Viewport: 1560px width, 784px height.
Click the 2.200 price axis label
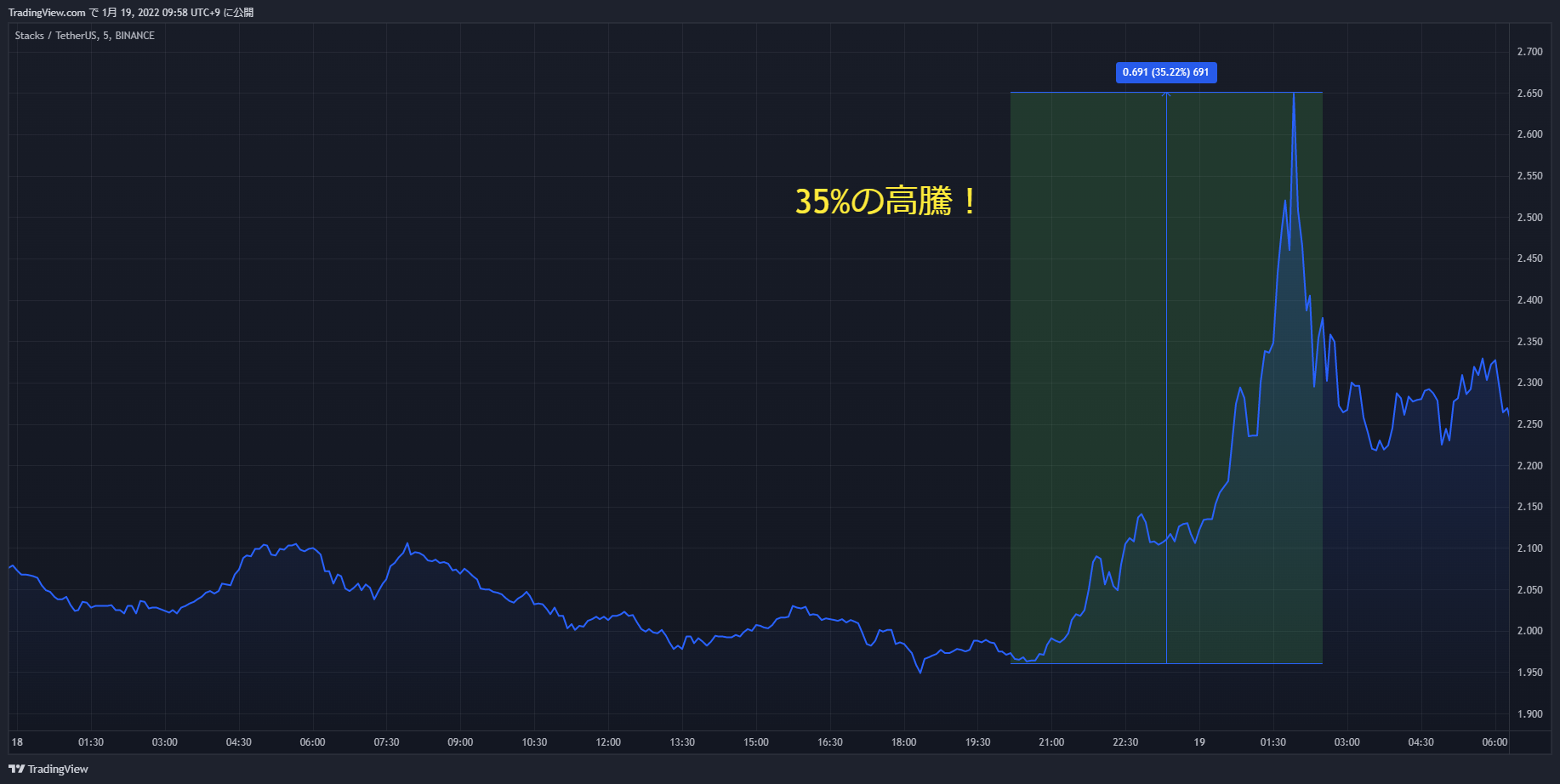1529,466
